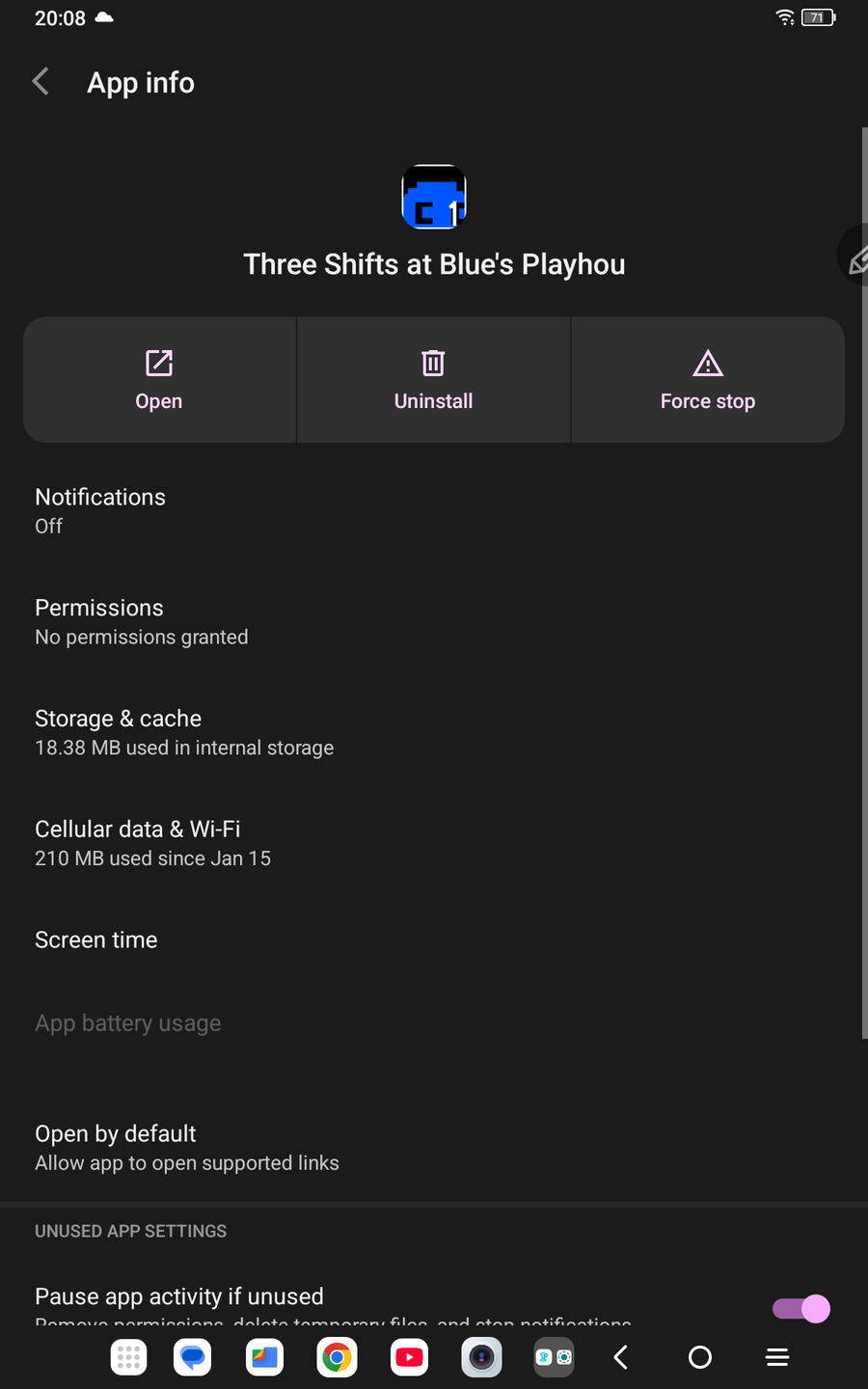Open the app with the Open button
This screenshot has height=1389, width=868.
click(x=159, y=380)
